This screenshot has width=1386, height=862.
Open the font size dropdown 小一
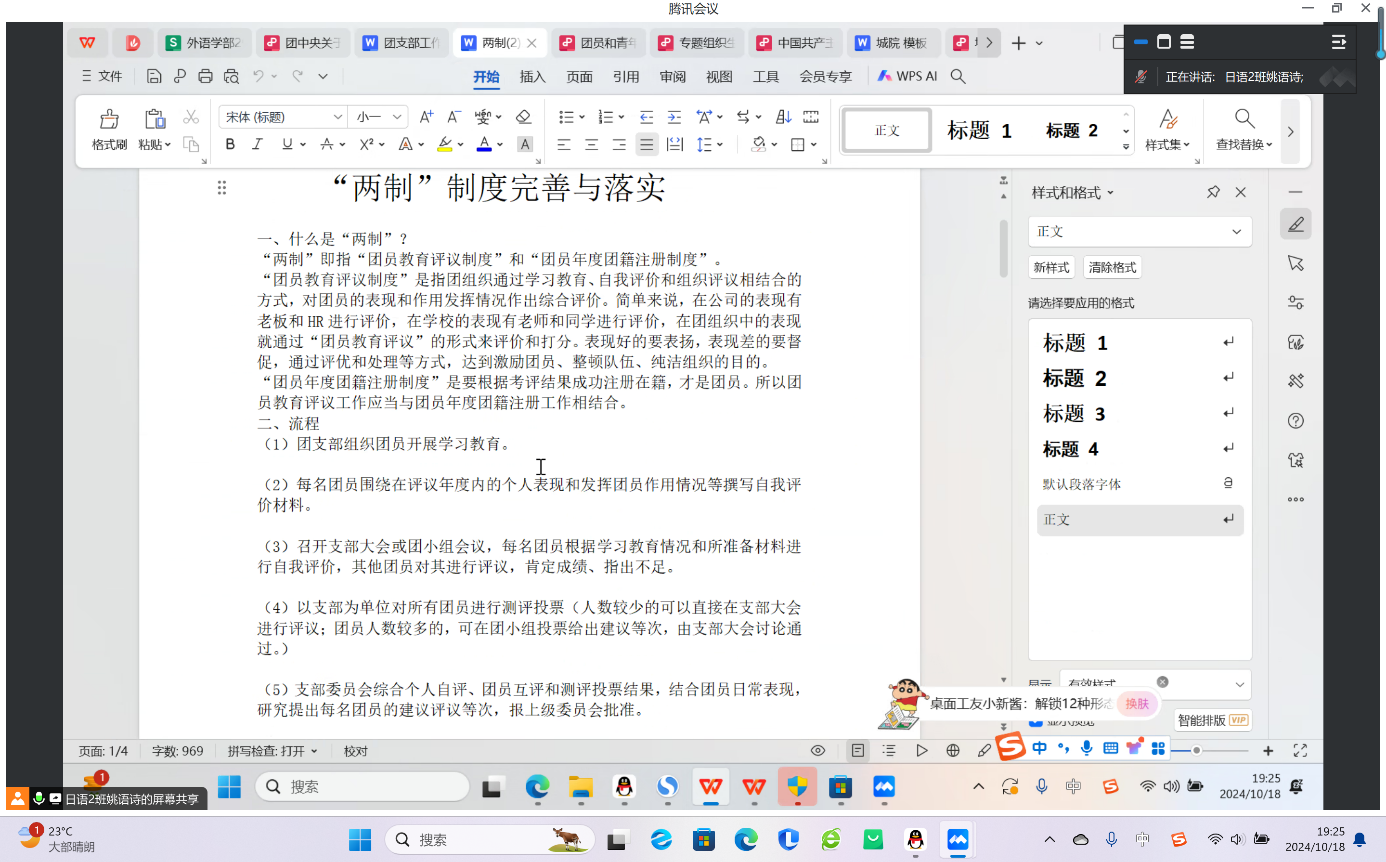(397, 117)
